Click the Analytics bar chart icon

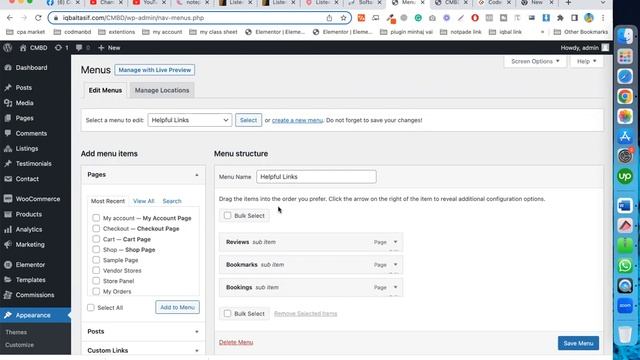[x=8, y=229]
